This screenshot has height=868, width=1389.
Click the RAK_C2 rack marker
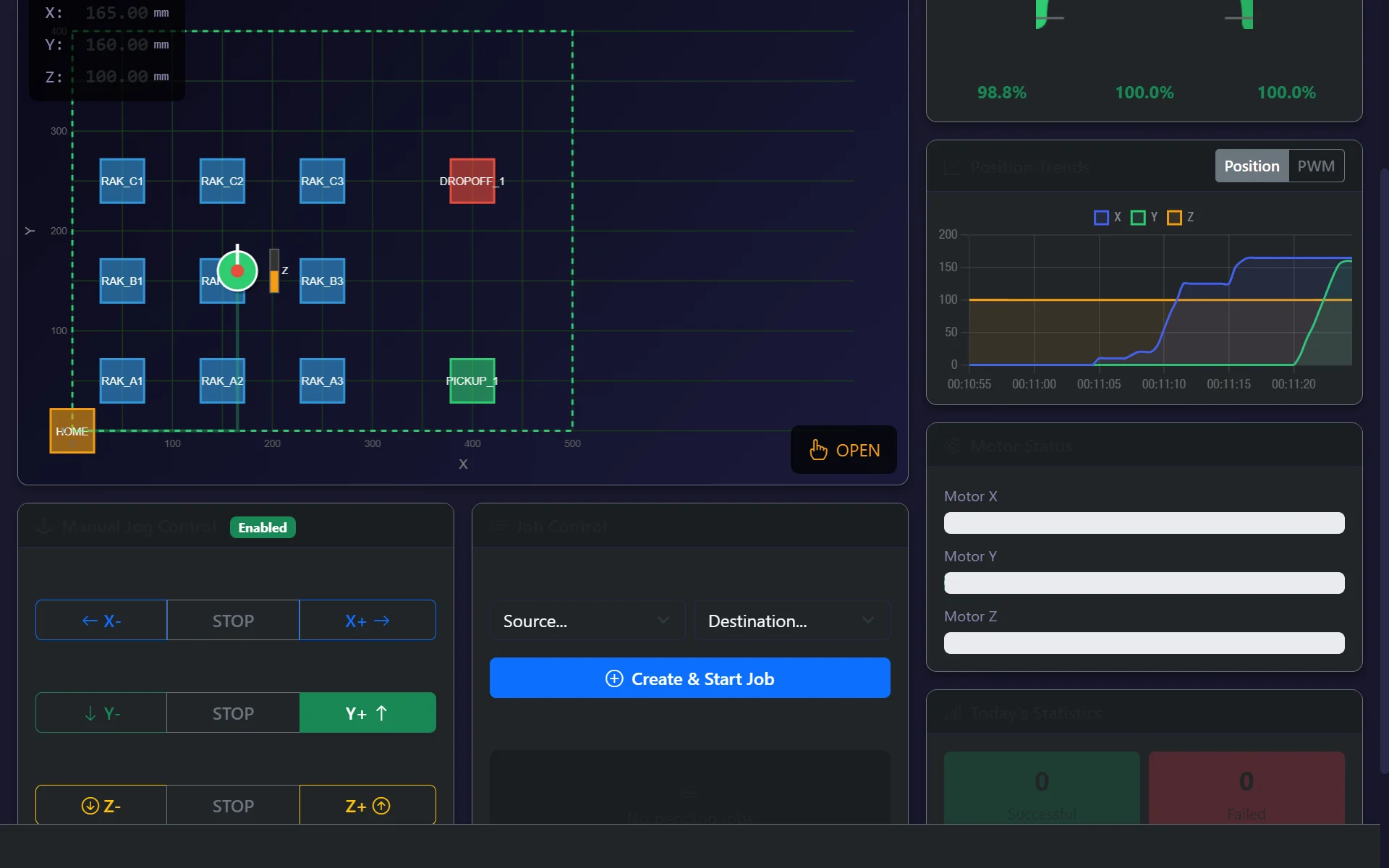coord(222,181)
